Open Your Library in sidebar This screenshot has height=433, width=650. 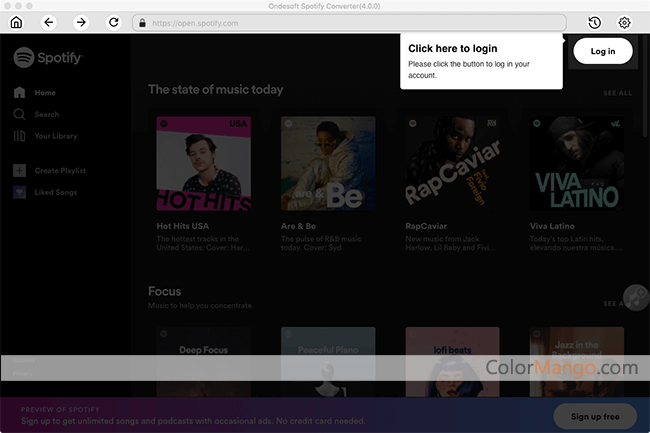[55, 136]
